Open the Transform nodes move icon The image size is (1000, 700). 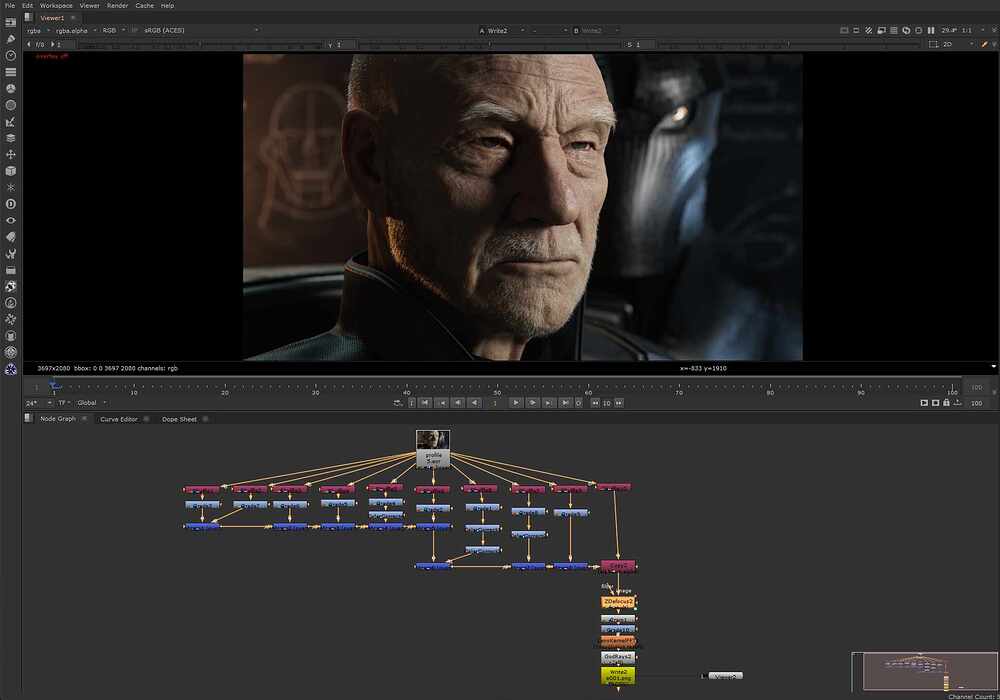point(11,154)
